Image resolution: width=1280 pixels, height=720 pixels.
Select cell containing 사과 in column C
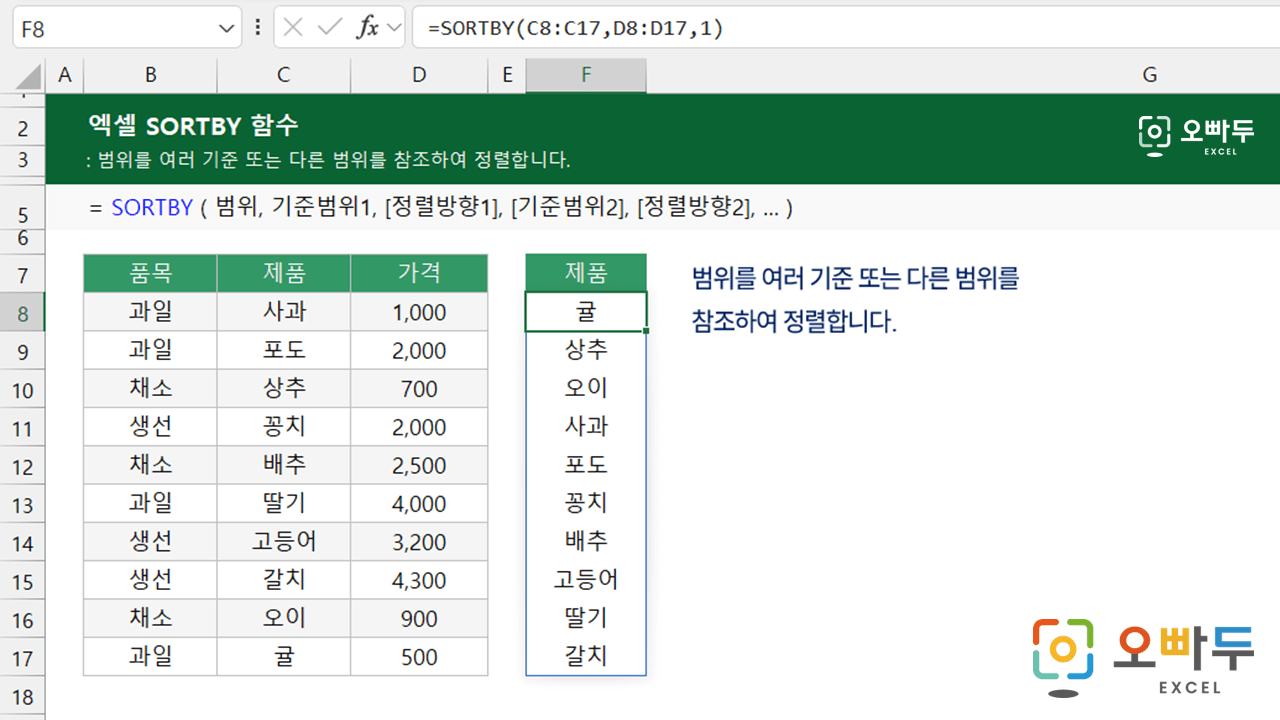coord(284,312)
